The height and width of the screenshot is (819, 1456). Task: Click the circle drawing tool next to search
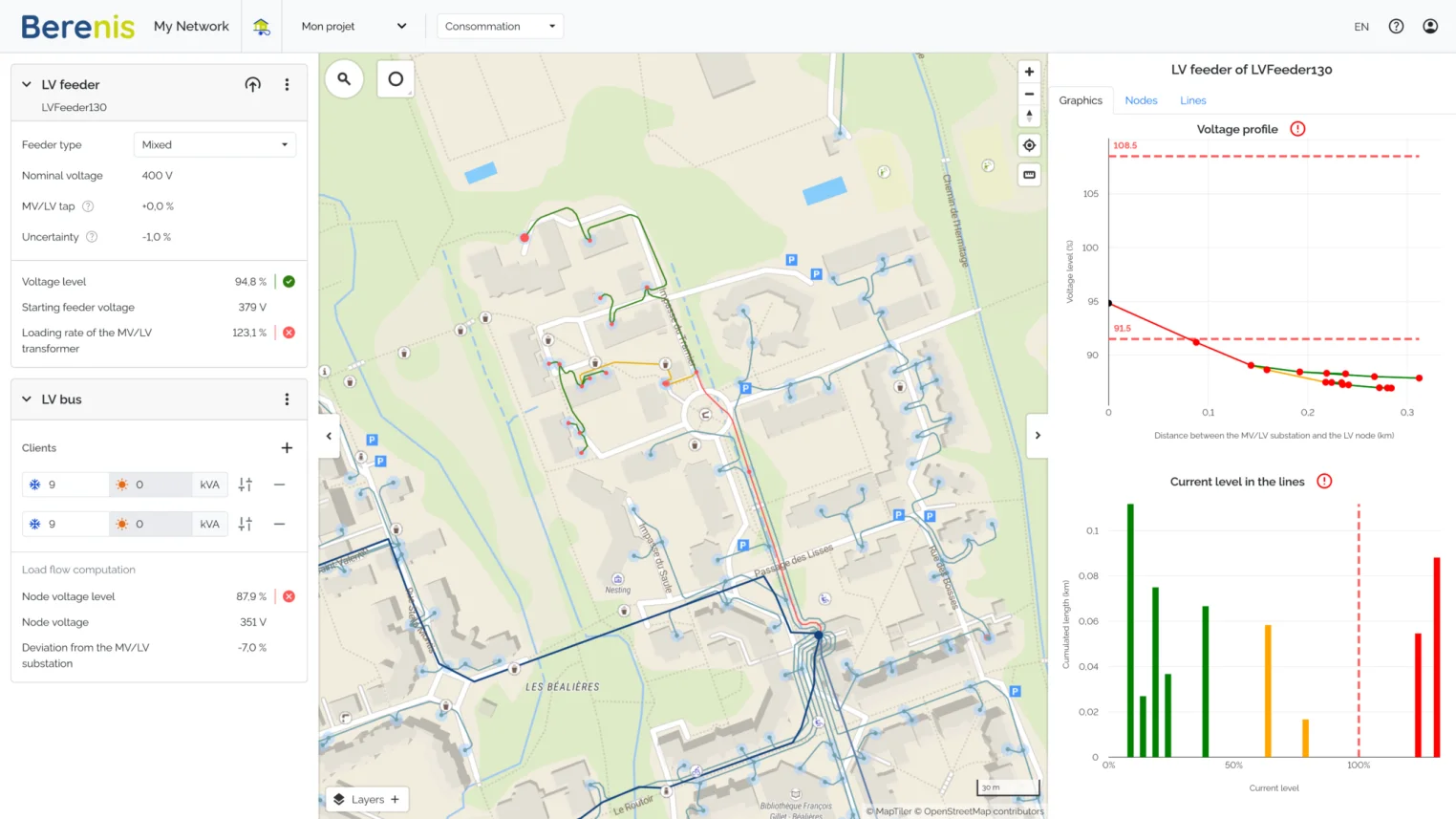(396, 78)
